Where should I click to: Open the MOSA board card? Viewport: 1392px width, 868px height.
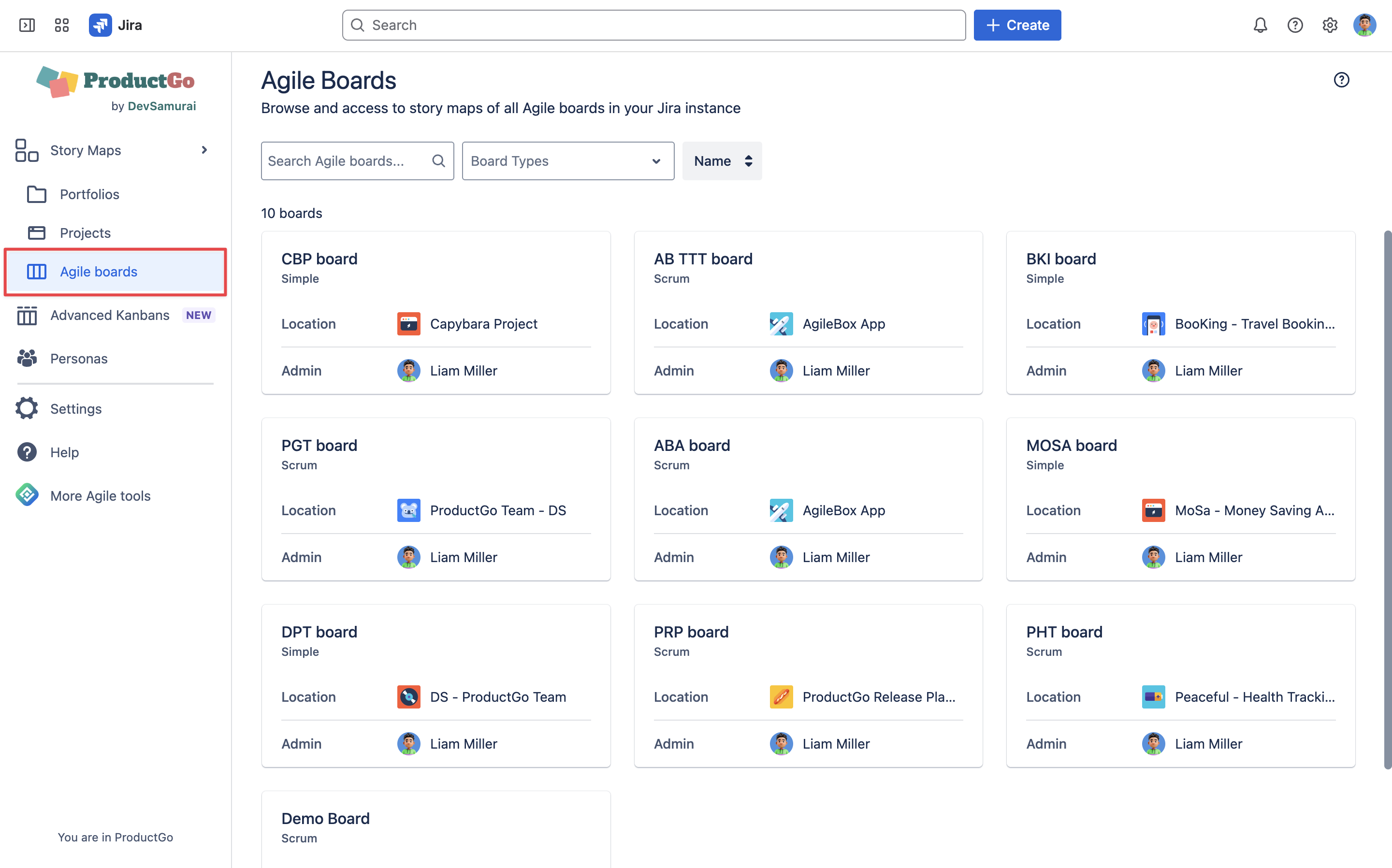tap(1180, 499)
